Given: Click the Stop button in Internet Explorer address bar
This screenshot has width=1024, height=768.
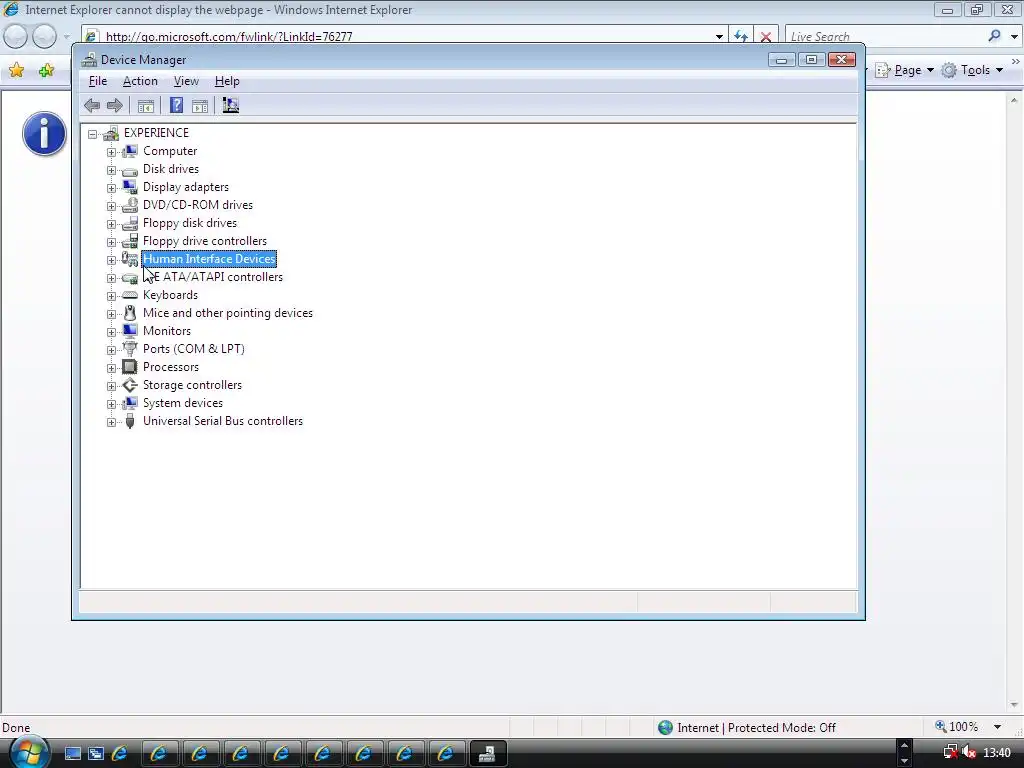Looking at the screenshot, I should click(766, 37).
